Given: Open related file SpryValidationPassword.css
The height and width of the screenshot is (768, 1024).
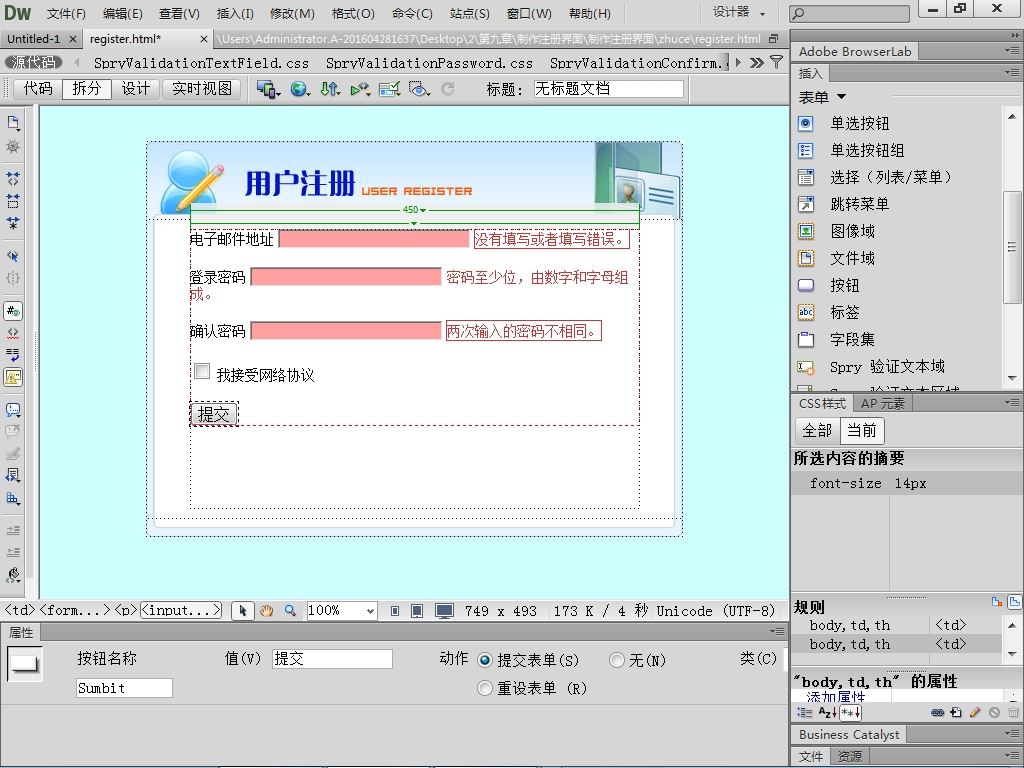Looking at the screenshot, I should coord(429,63).
